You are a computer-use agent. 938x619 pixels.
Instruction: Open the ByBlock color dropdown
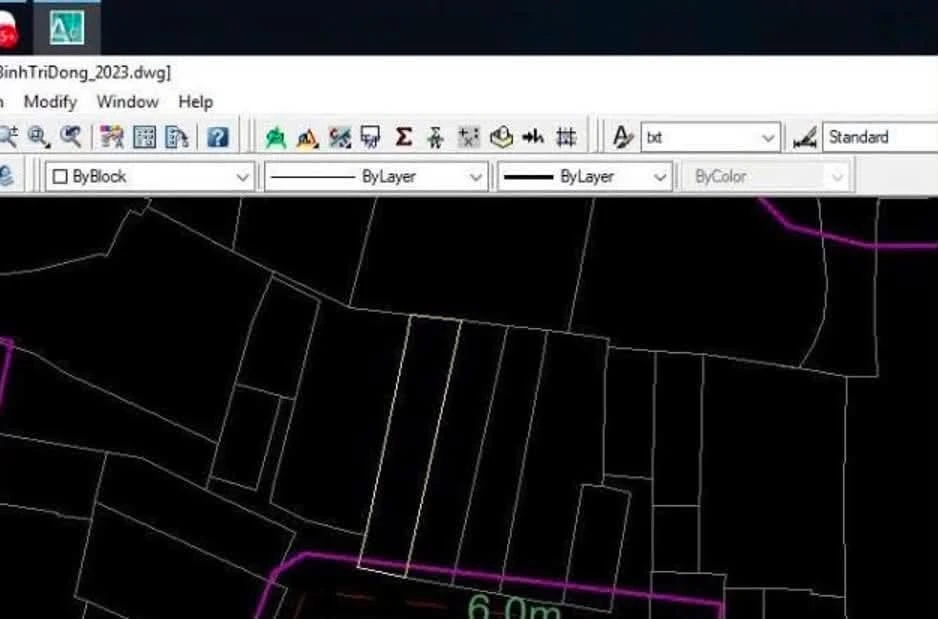151,176
